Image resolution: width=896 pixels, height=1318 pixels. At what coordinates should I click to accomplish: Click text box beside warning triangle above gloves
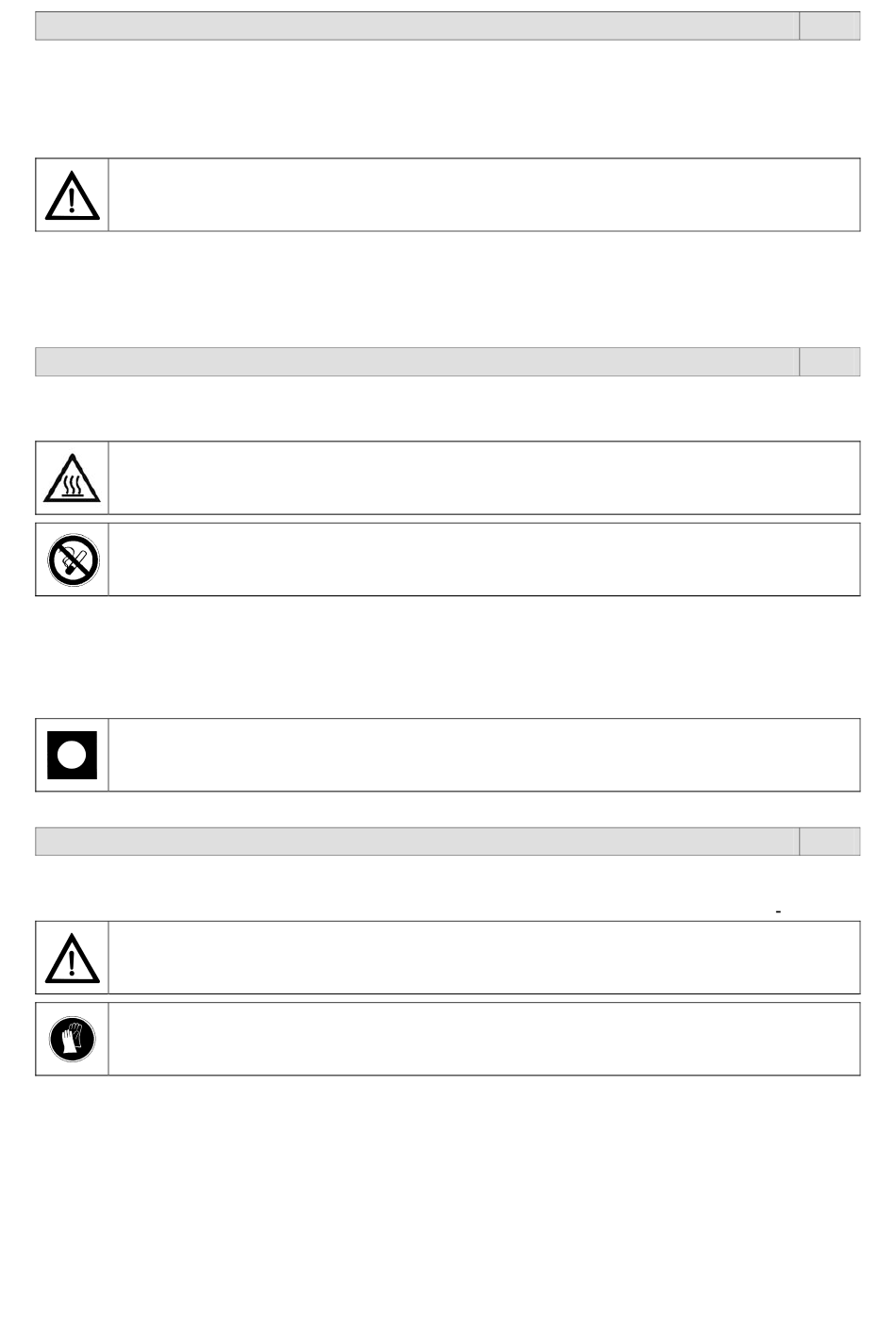pyautogui.click(x=484, y=958)
